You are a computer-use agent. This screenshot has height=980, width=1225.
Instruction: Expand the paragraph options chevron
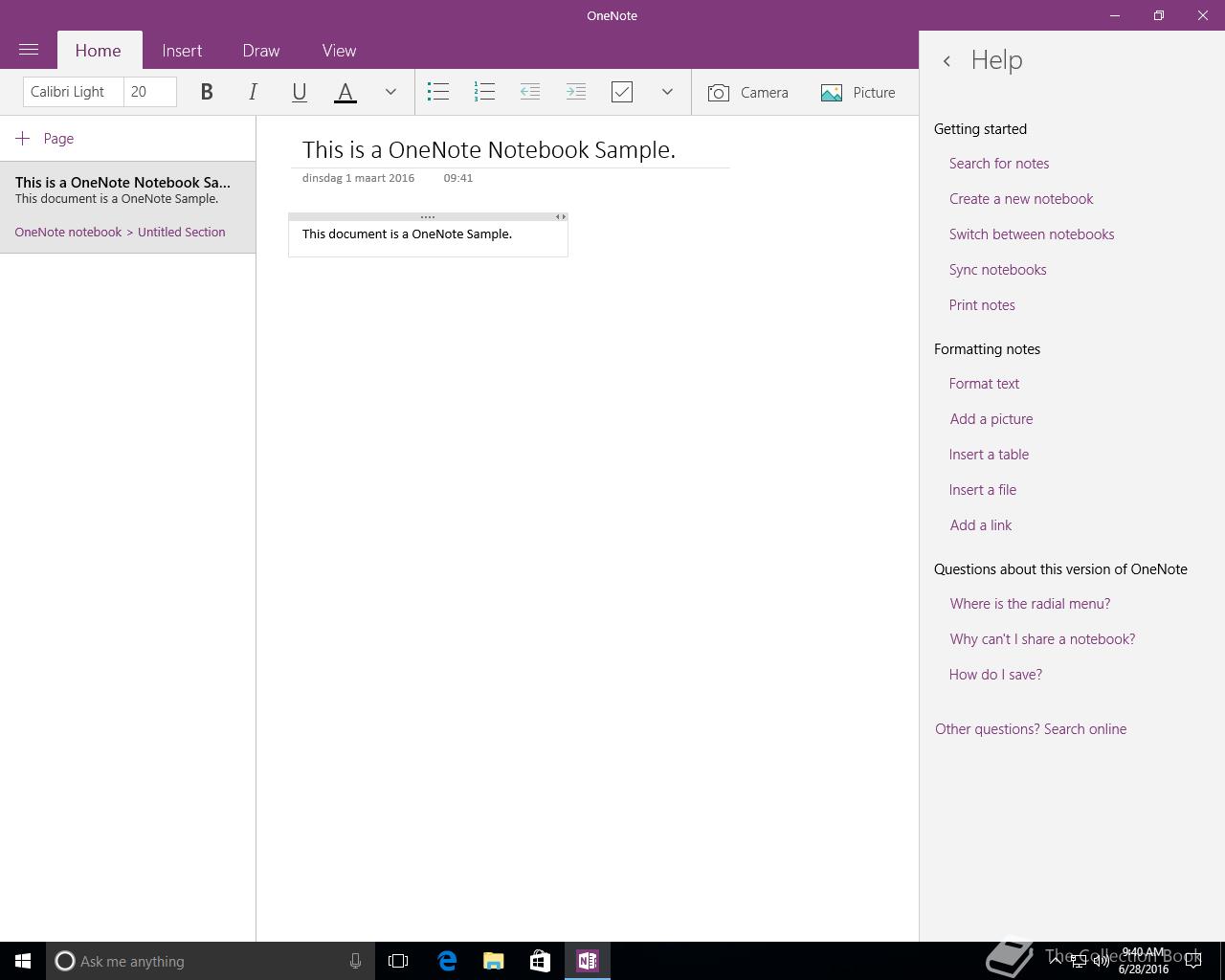667,92
